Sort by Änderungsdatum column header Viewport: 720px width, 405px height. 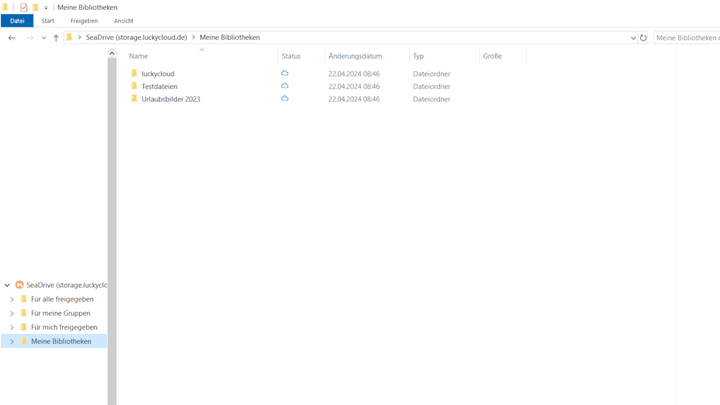(x=355, y=56)
